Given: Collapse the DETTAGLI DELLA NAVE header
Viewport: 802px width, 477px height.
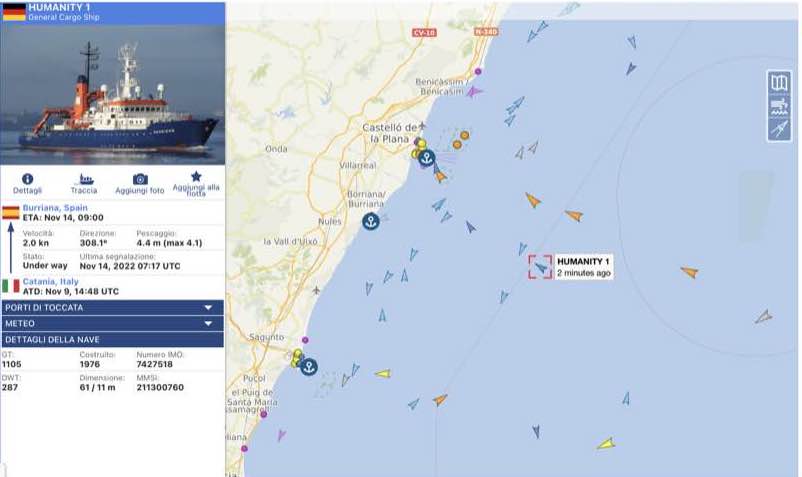Looking at the screenshot, I should coord(113,339).
